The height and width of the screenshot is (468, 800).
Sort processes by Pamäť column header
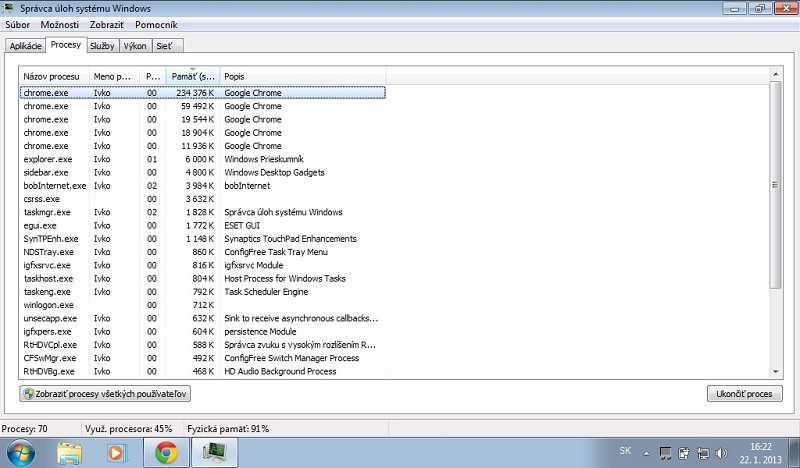[x=192, y=76]
